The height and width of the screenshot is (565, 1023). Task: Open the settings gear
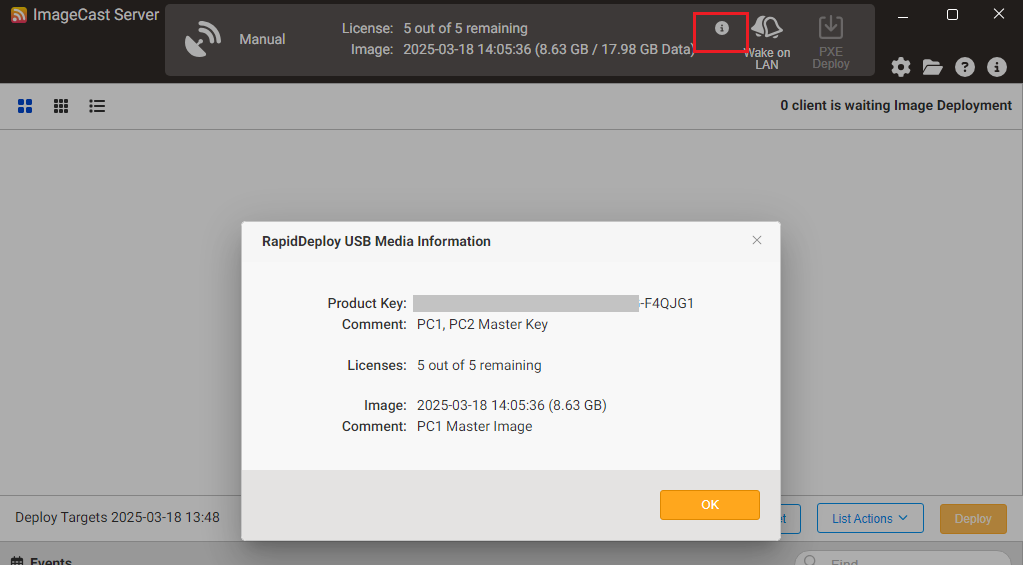pyautogui.click(x=901, y=67)
